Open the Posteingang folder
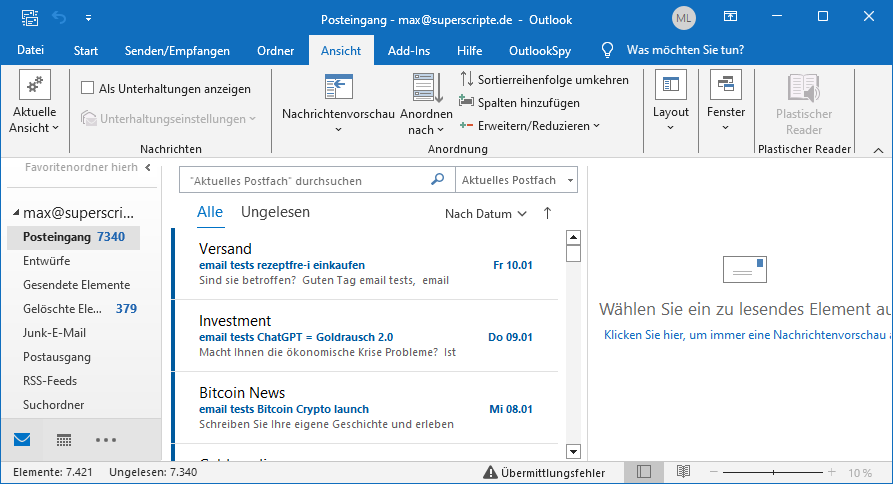The width and height of the screenshot is (893, 484). (x=73, y=237)
